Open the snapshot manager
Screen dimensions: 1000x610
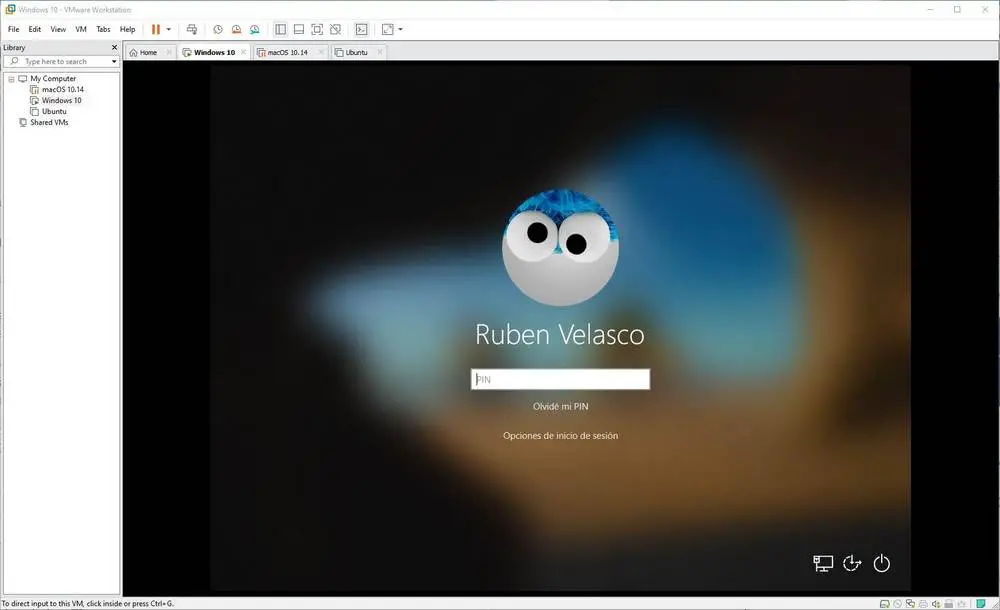tap(254, 29)
